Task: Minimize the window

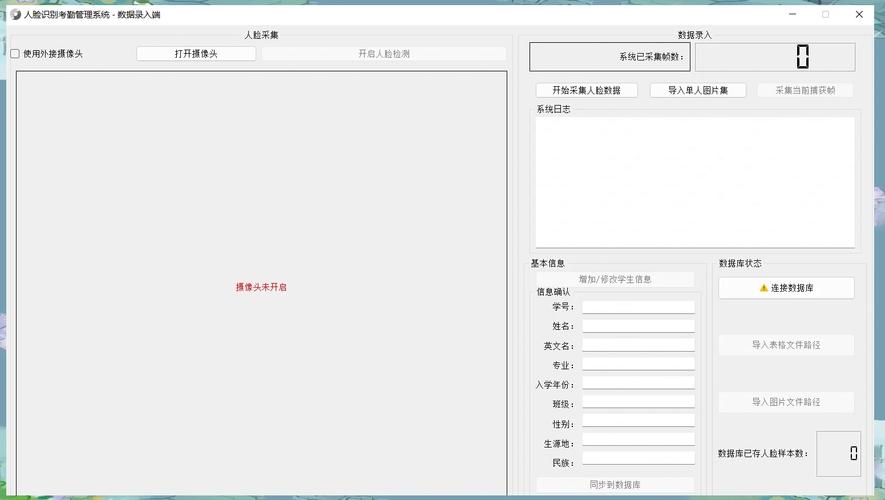Action: (792, 14)
